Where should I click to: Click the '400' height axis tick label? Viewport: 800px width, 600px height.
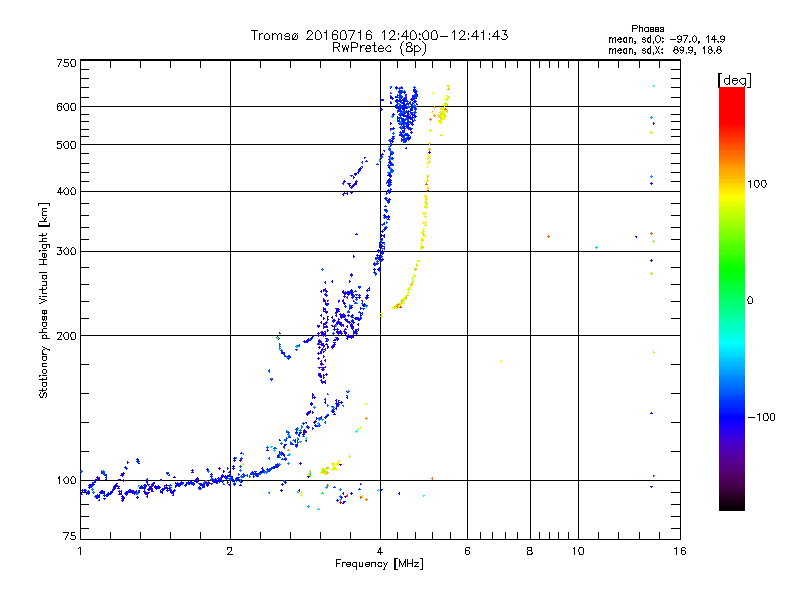[x=67, y=191]
